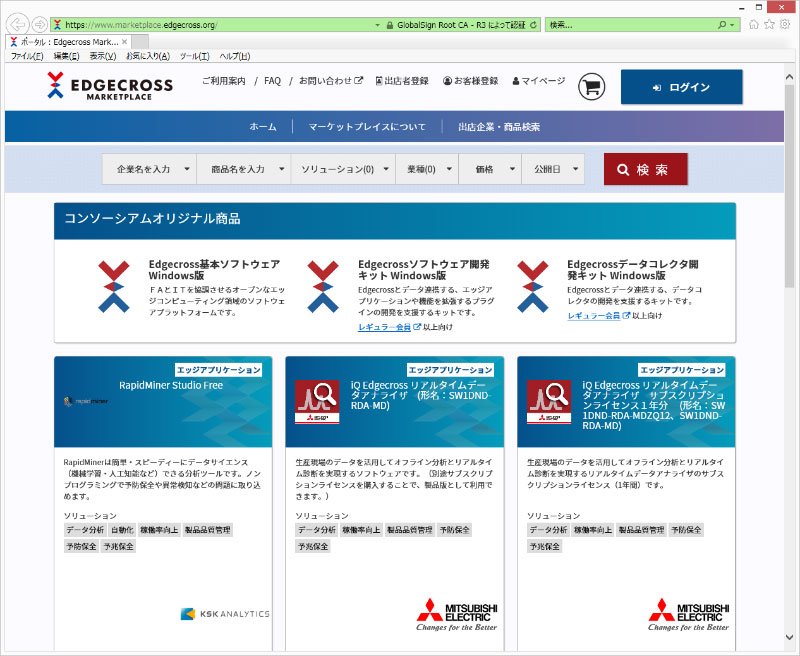Open the 編集(E) menu

coord(66,56)
